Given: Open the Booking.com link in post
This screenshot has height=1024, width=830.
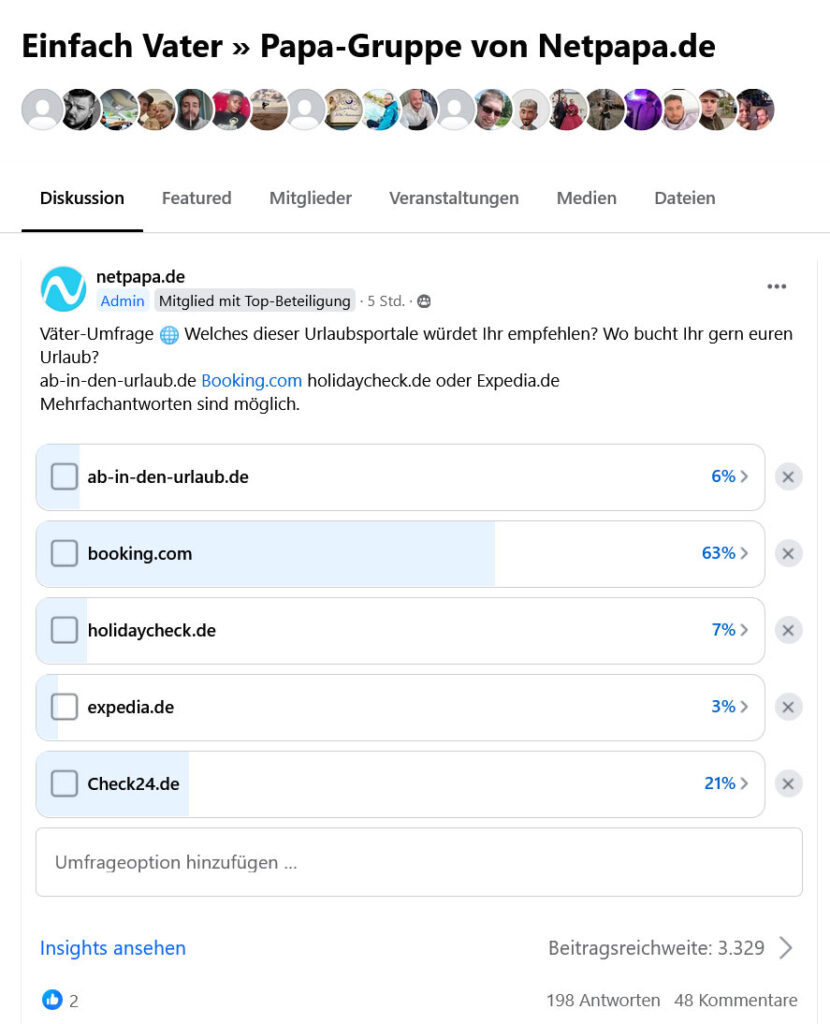Looking at the screenshot, I should point(251,380).
